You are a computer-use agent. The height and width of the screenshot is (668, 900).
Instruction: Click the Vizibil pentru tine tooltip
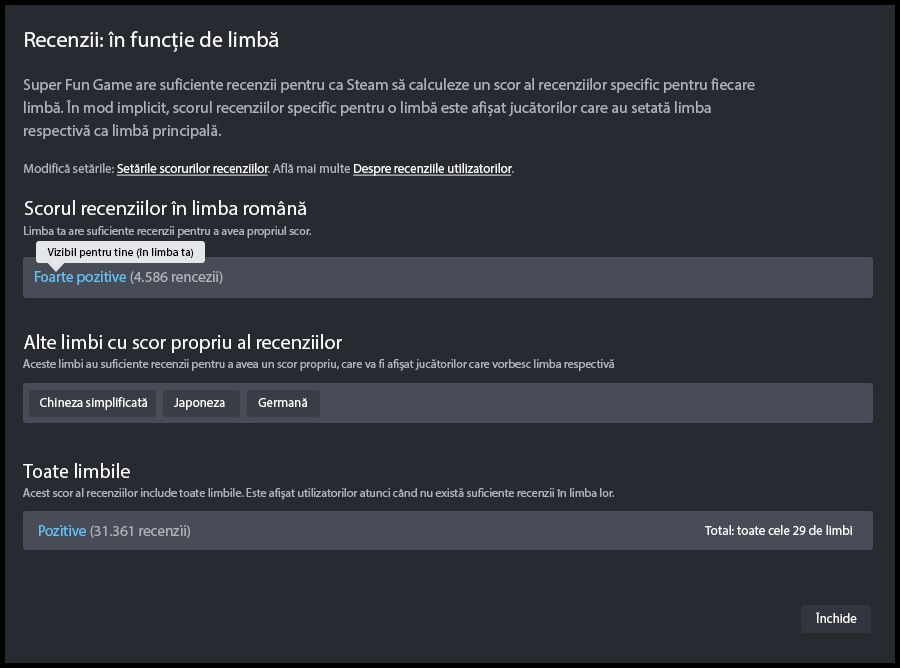(x=120, y=252)
